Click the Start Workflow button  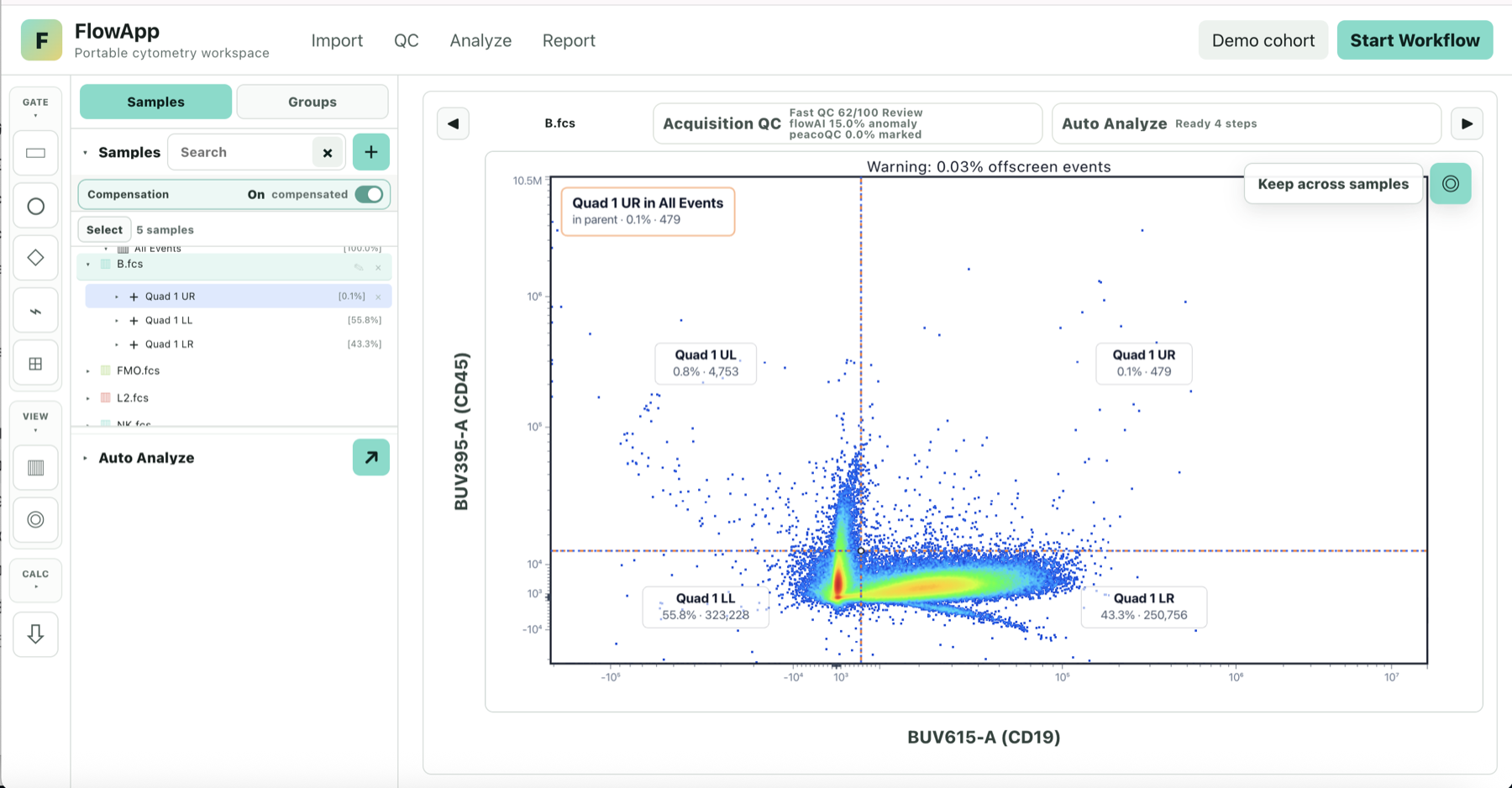point(1415,40)
